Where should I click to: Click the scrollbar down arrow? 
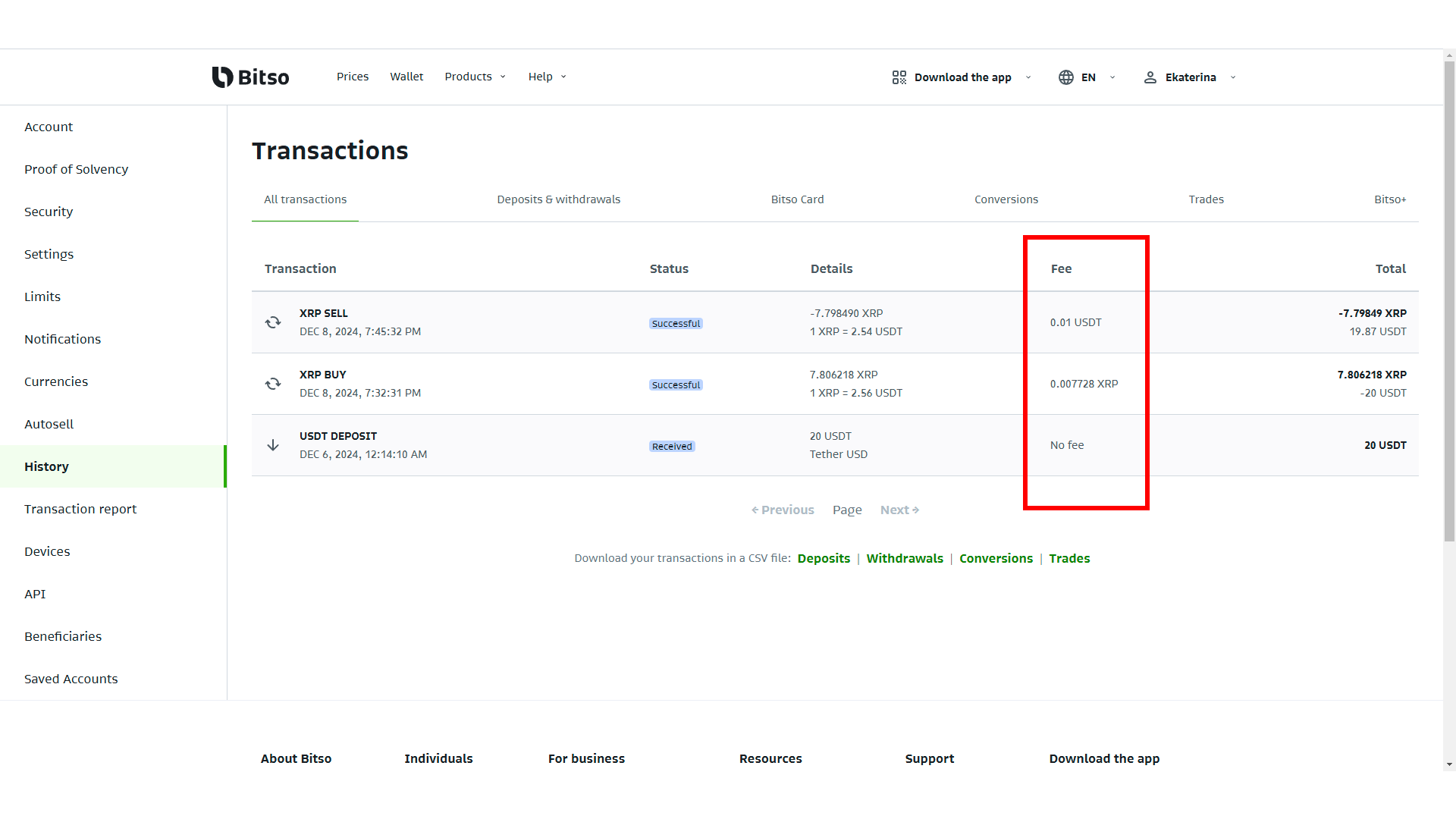pos(1449,764)
